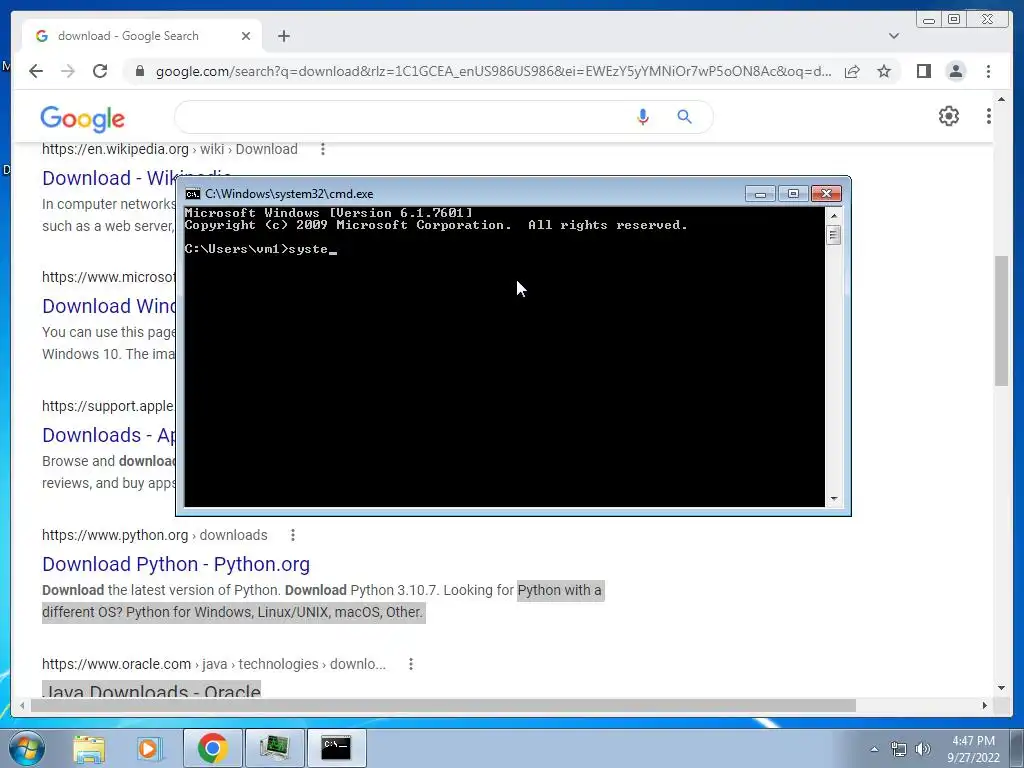
Task: Open options for the Wikipedia result
Action: tap(323, 150)
